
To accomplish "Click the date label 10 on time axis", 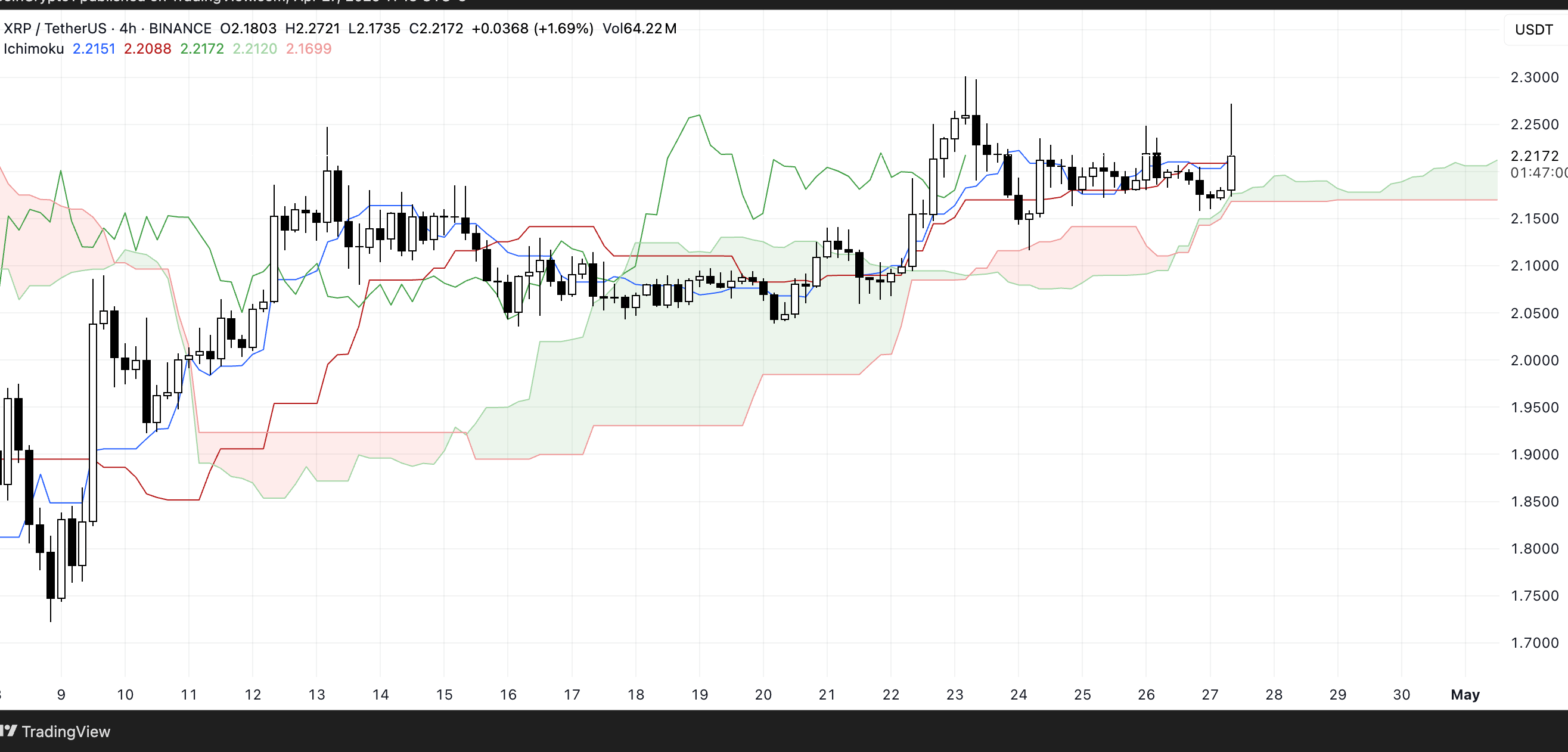I will (125, 694).
